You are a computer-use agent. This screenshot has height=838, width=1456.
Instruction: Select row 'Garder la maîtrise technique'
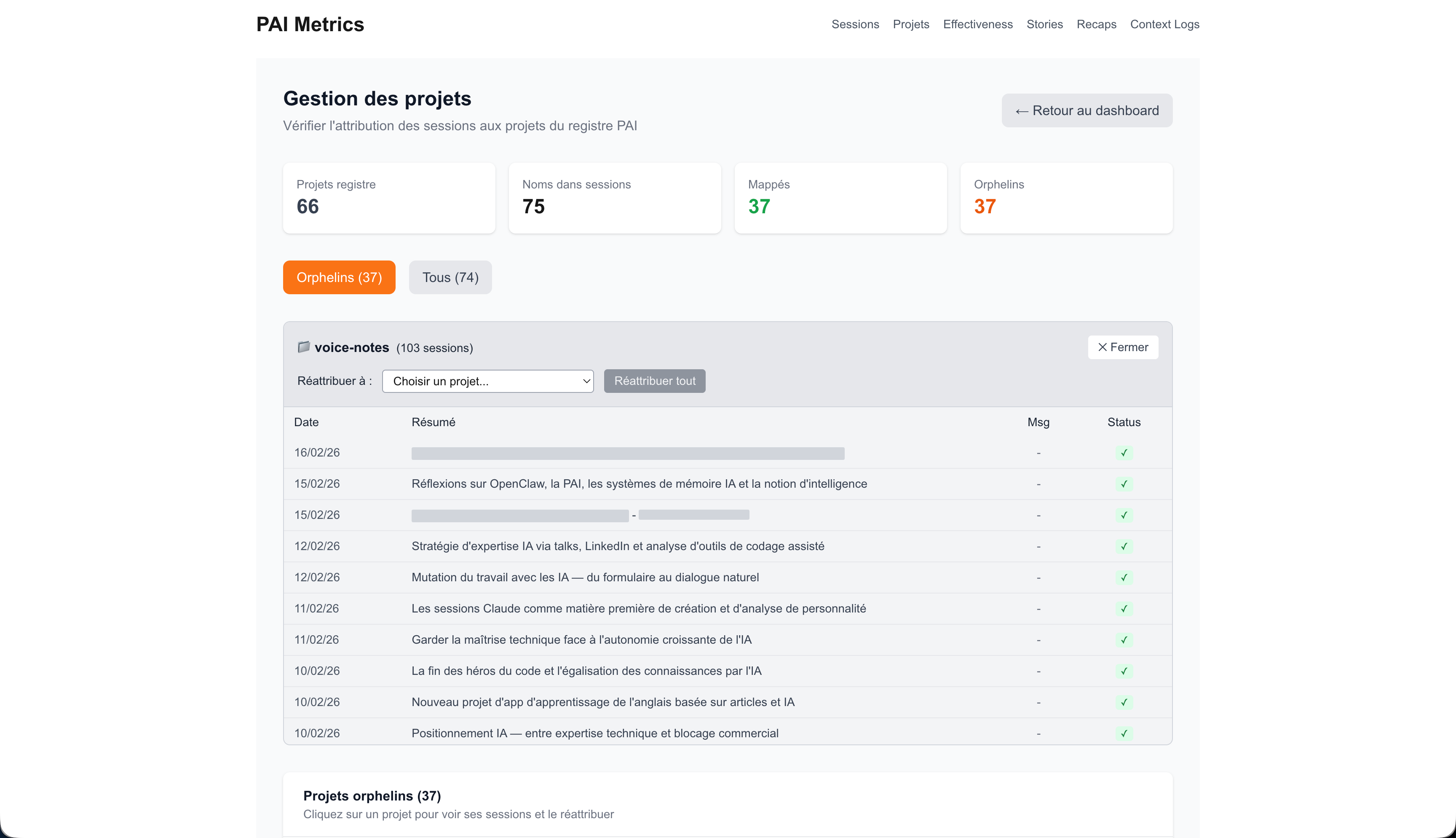(728, 640)
